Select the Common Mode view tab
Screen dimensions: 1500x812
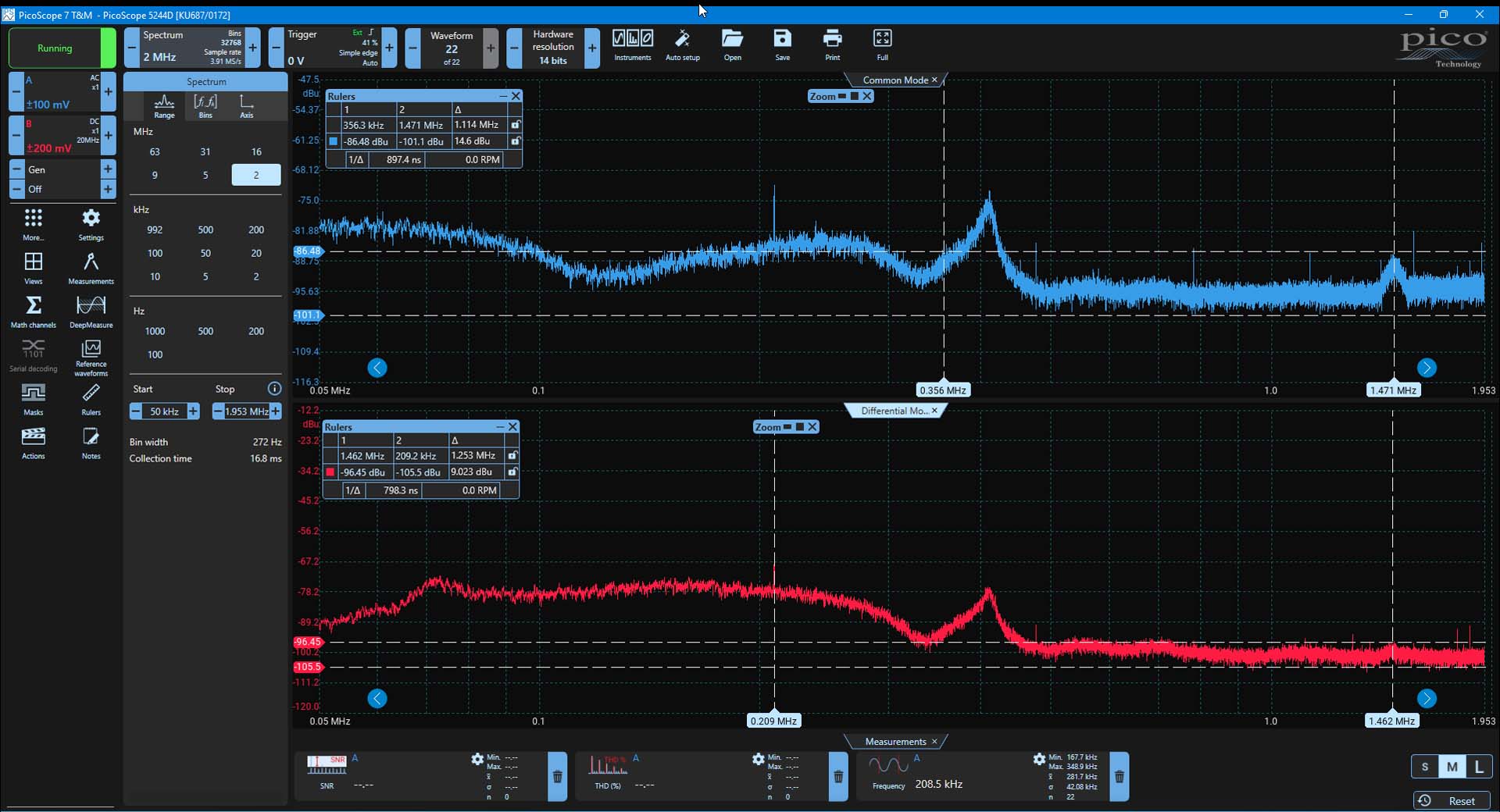coord(895,80)
